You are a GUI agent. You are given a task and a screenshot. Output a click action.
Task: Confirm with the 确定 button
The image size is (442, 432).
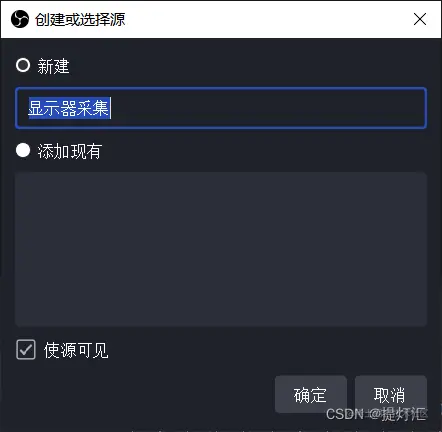pos(311,395)
